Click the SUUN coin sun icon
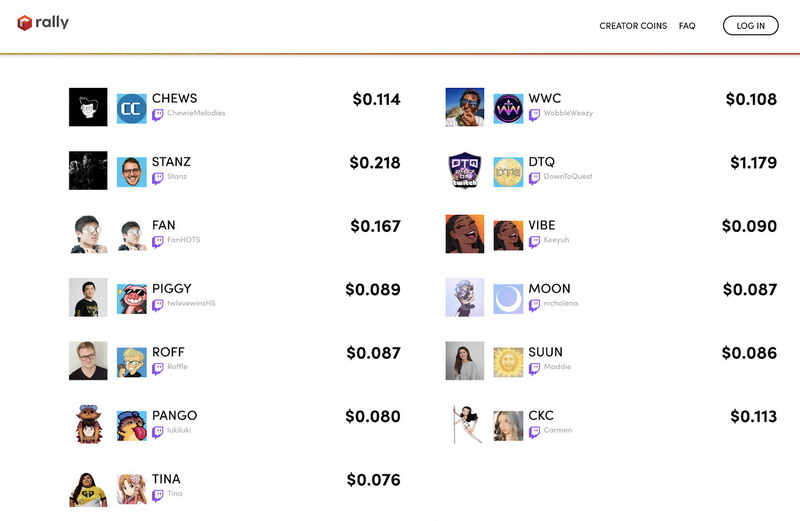This screenshot has width=800, height=521. (x=508, y=361)
